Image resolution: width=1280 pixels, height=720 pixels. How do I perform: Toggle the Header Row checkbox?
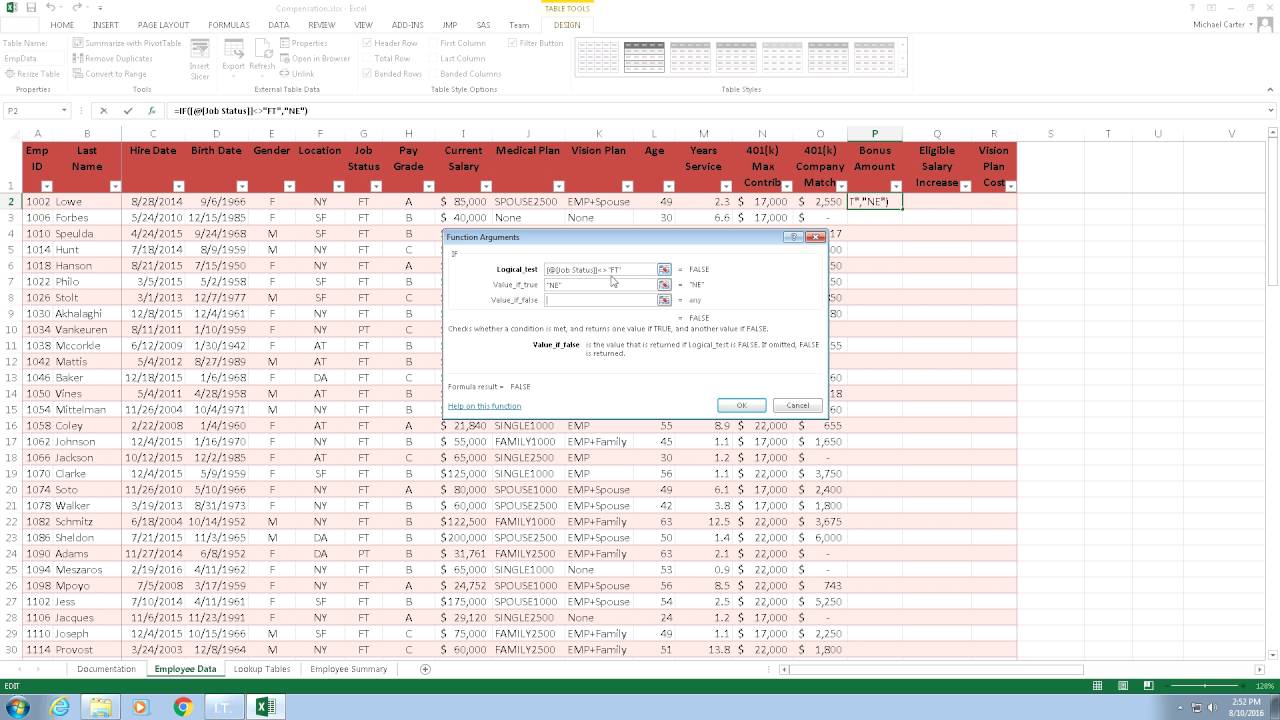click(x=368, y=43)
